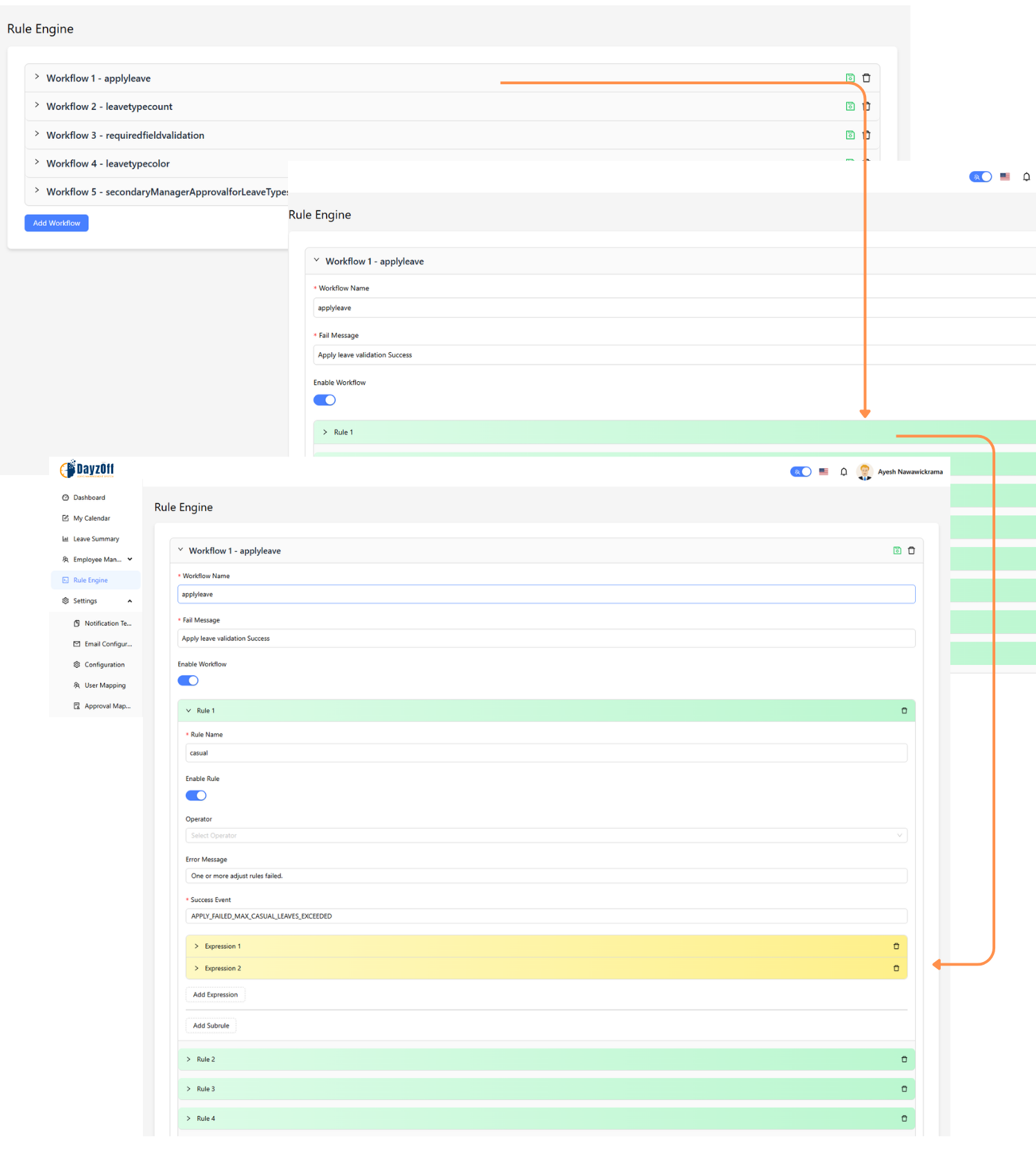Open Dashboard from the sidebar
Screen dimensions: 1036x1174
tap(89, 497)
